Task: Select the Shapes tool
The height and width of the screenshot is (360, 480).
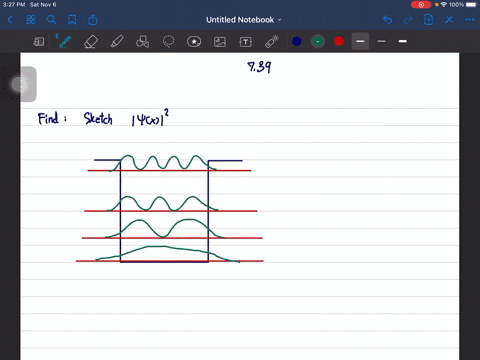Action: click(142, 42)
